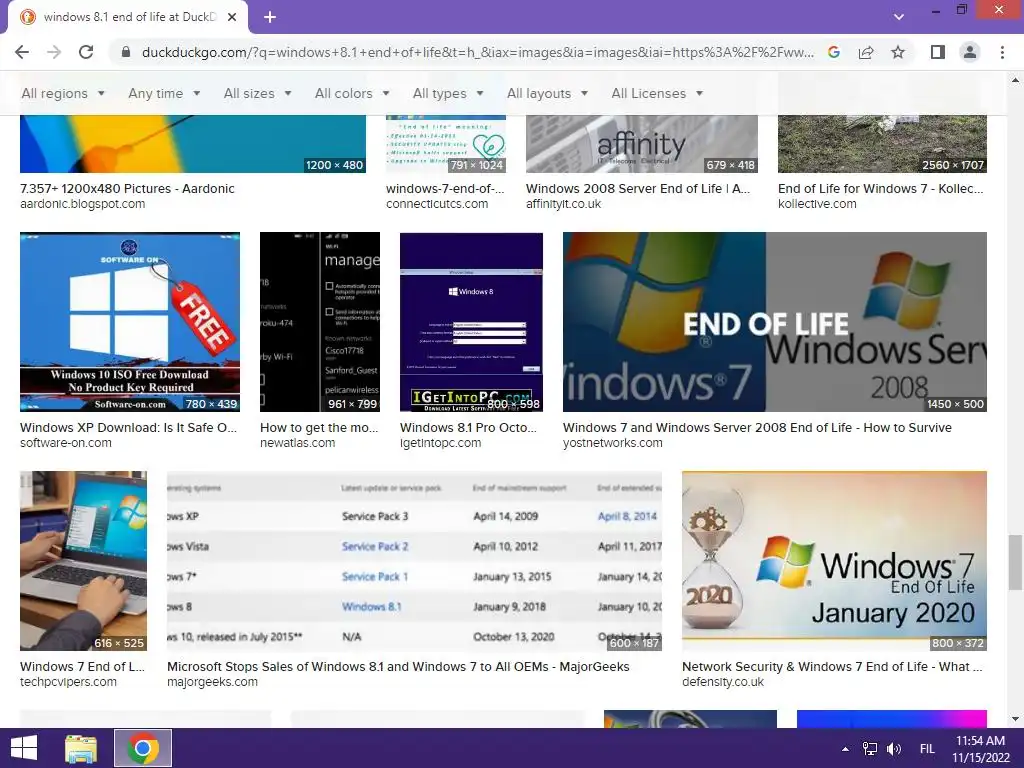Open the Windows 10 ISO Free Download image
The height and width of the screenshot is (768, 1024).
coord(130,321)
